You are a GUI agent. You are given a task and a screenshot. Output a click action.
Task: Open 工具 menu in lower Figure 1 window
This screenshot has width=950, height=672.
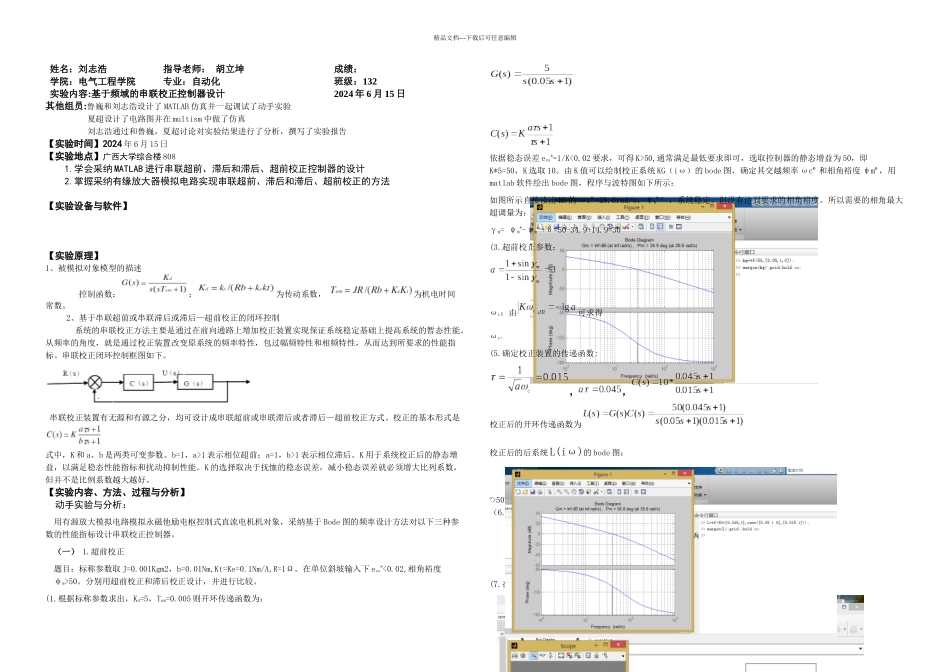coord(593,484)
